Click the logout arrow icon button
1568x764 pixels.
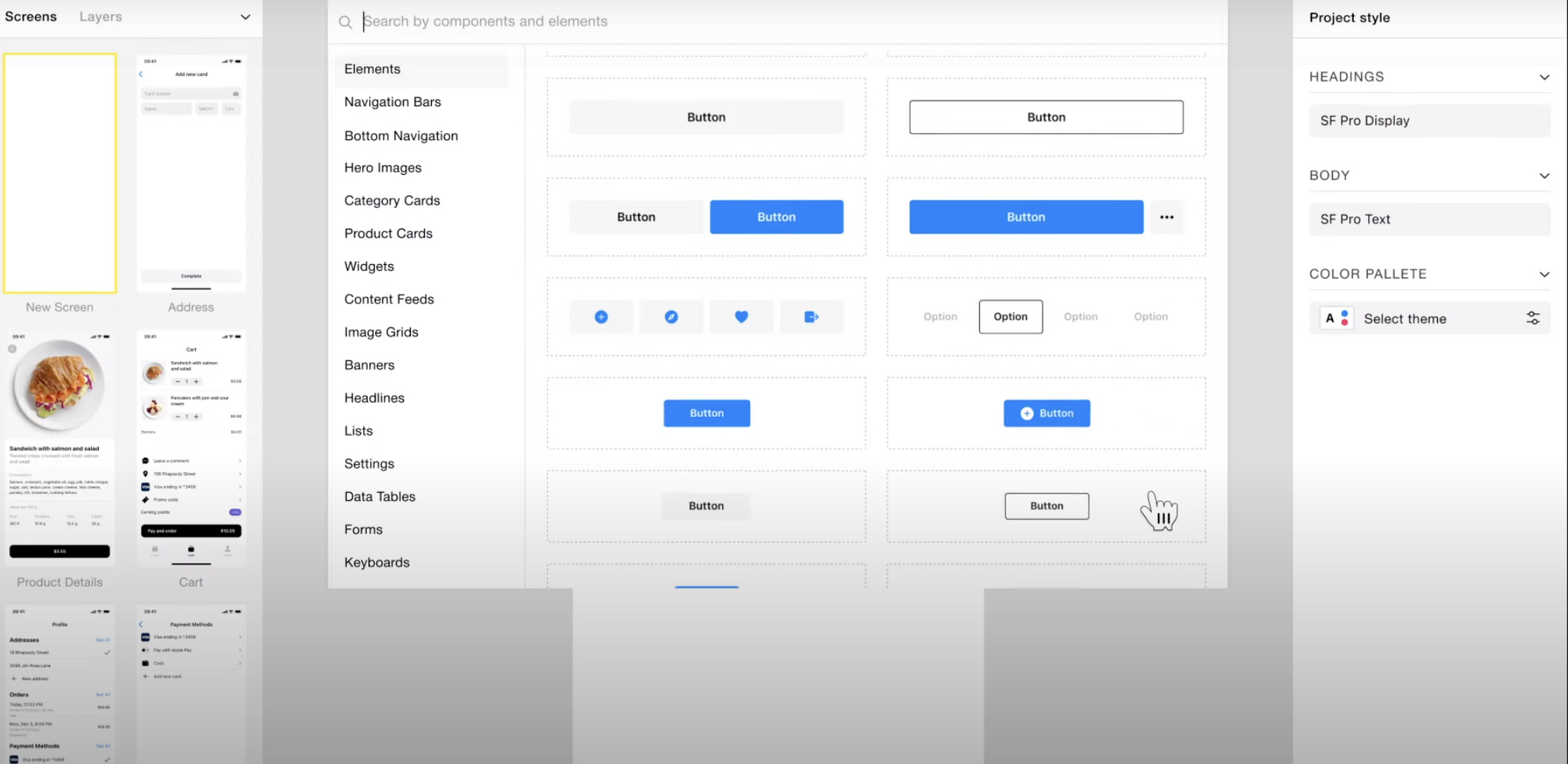coord(811,317)
